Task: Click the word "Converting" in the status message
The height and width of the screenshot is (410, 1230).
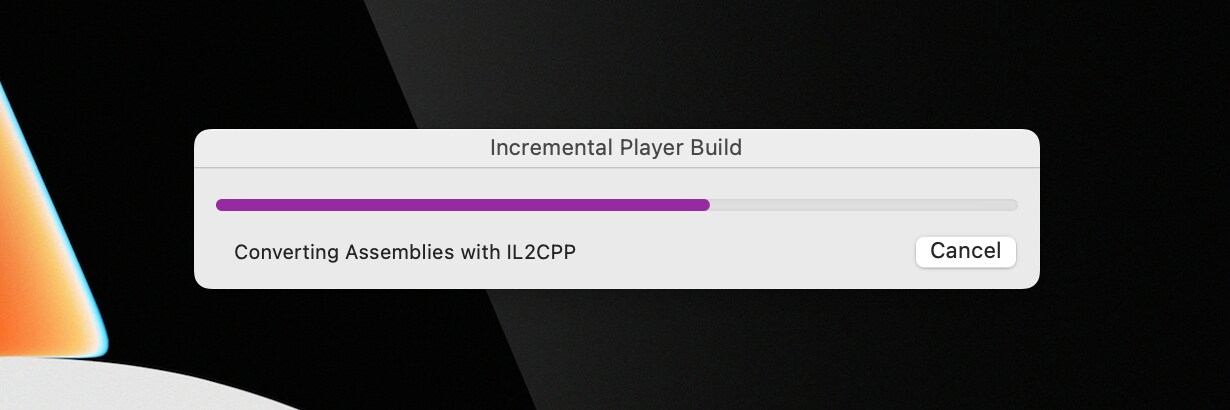Action: (286, 252)
